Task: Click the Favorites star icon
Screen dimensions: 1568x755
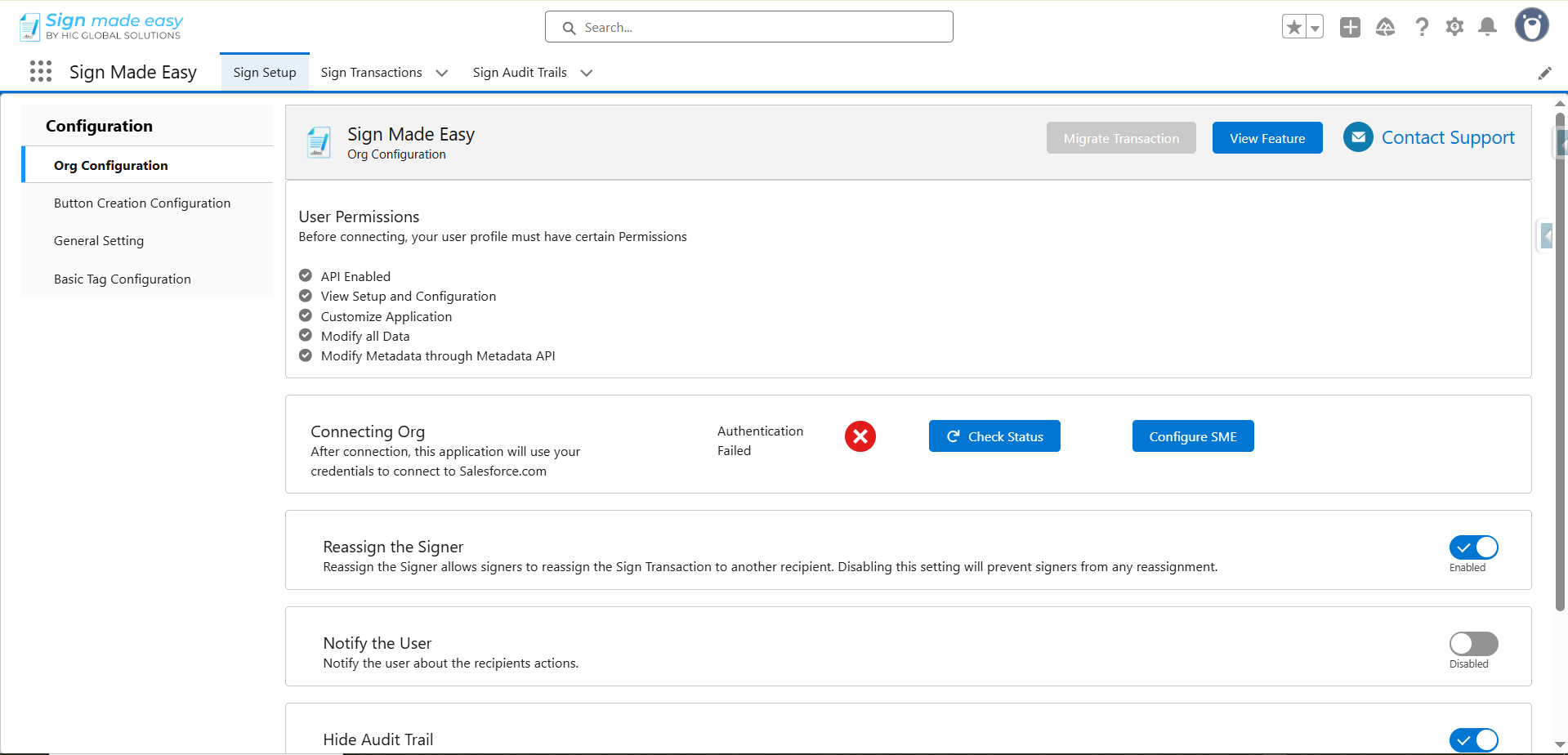Action: click(x=1293, y=27)
